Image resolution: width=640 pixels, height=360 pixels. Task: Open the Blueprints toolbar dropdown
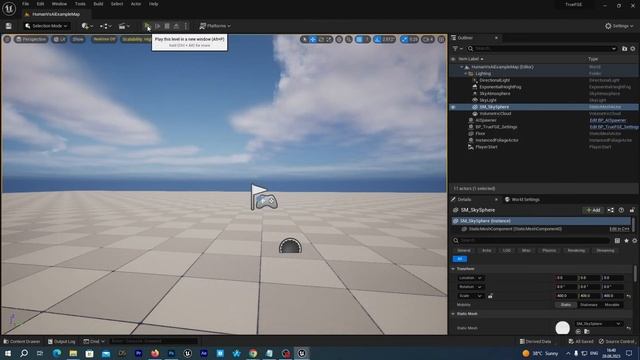[105, 26]
